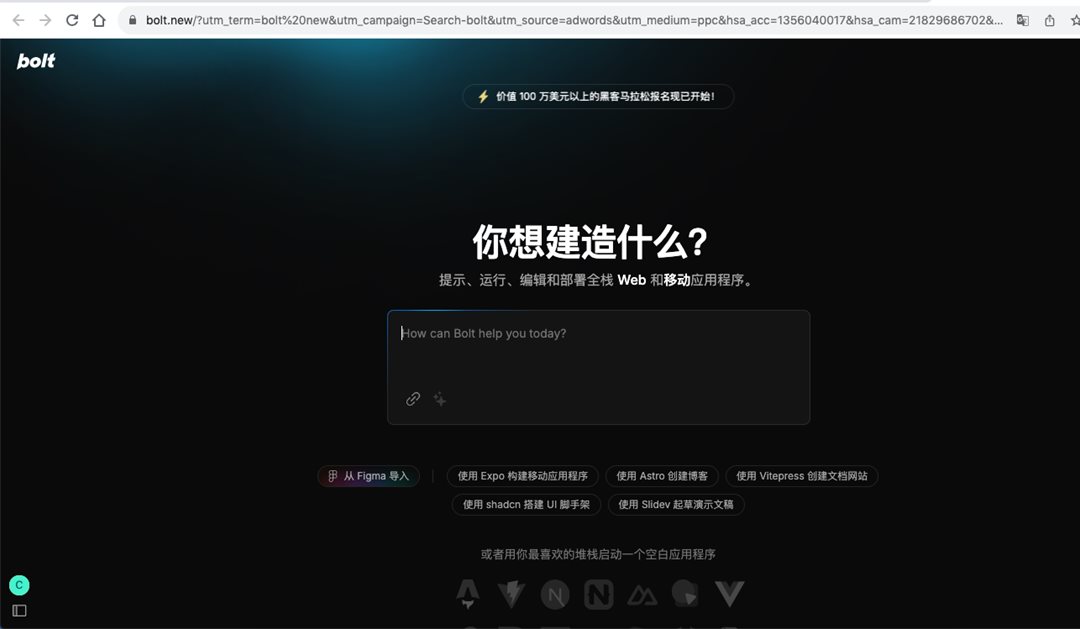Open the page translate icon
The height and width of the screenshot is (629, 1080).
tap(1023, 20)
